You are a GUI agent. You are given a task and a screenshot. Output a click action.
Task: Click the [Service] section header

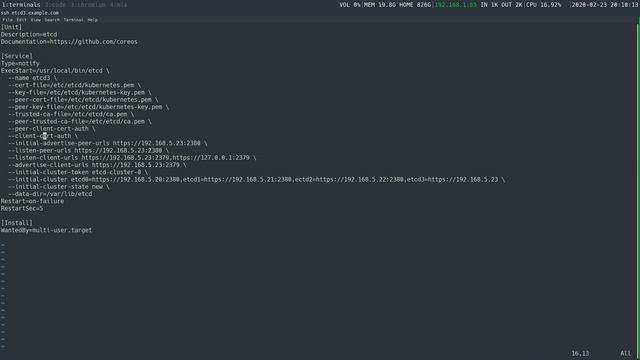[17, 56]
